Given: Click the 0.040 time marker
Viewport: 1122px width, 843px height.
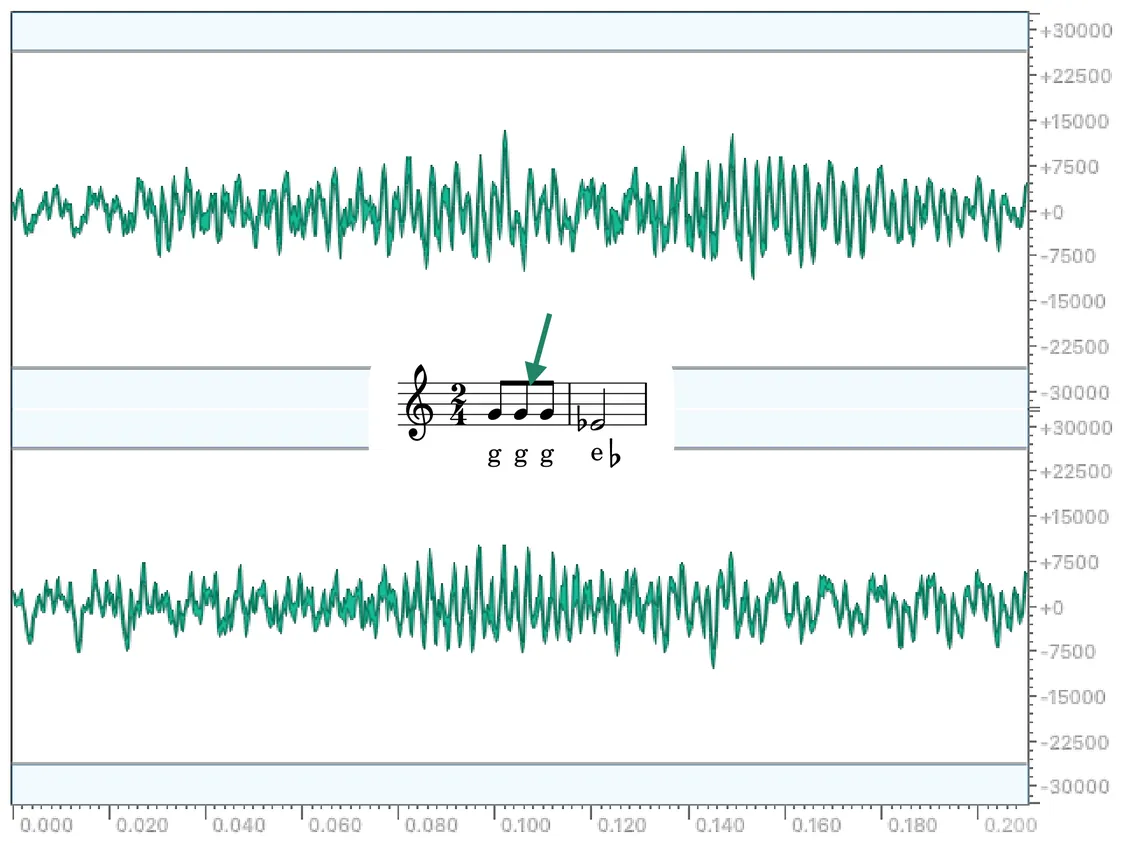Looking at the screenshot, I should tap(238, 825).
